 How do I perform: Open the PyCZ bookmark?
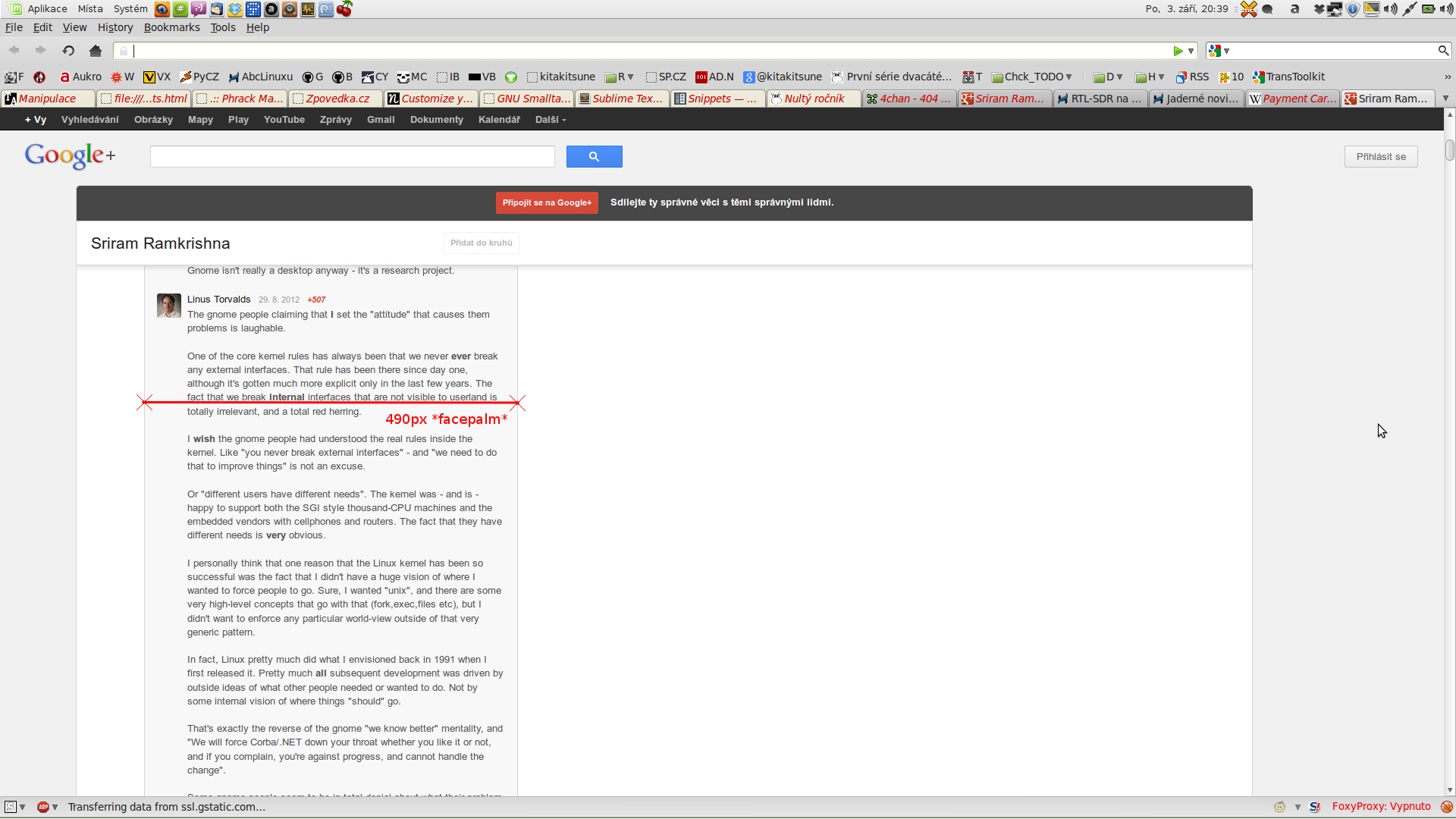(x=199, y=77)
